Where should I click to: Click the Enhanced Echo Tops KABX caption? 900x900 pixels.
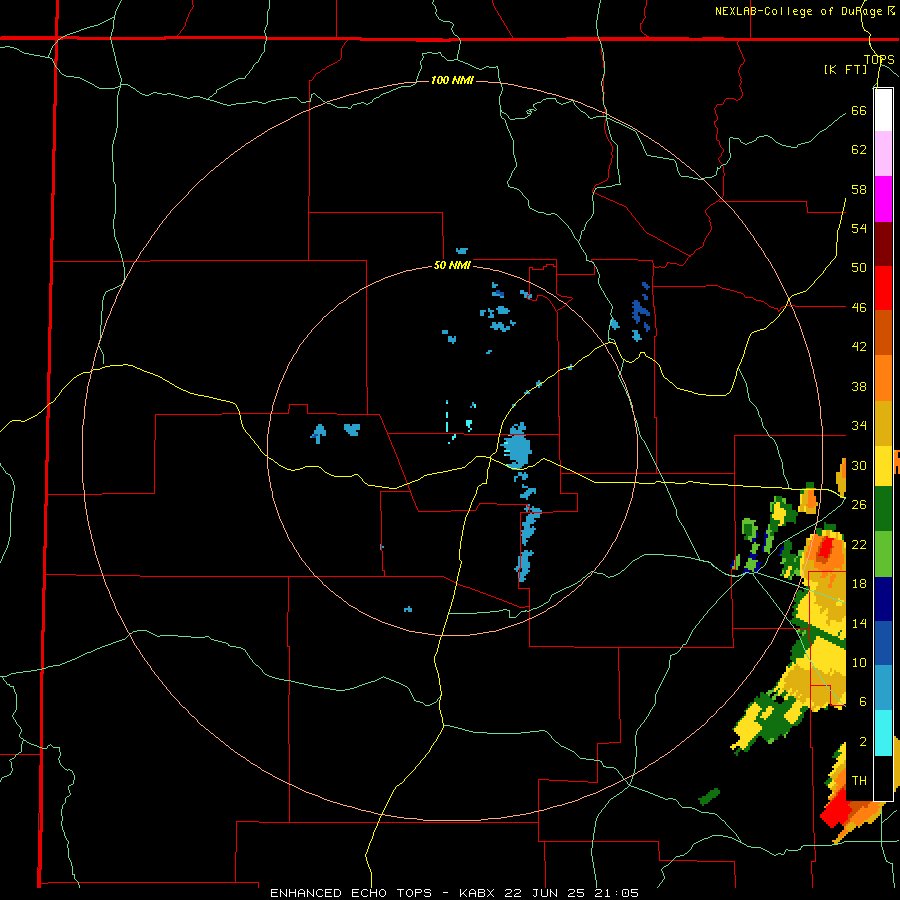pyautogui.click(x=454, y=893)
